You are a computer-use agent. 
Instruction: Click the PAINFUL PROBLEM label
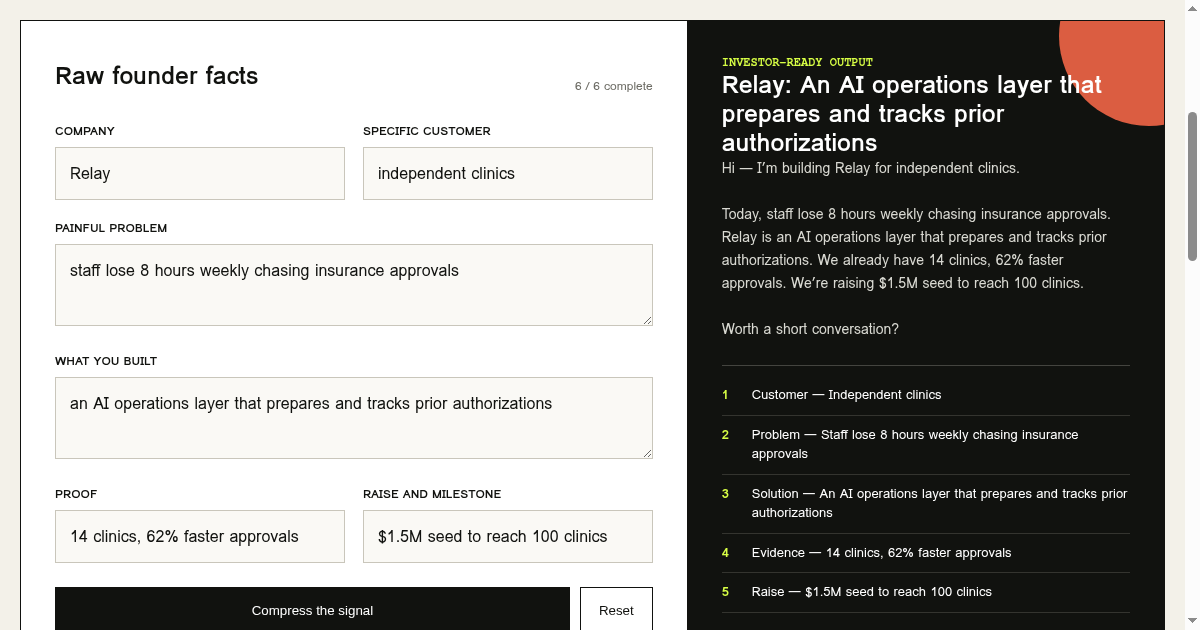(111, 228)
